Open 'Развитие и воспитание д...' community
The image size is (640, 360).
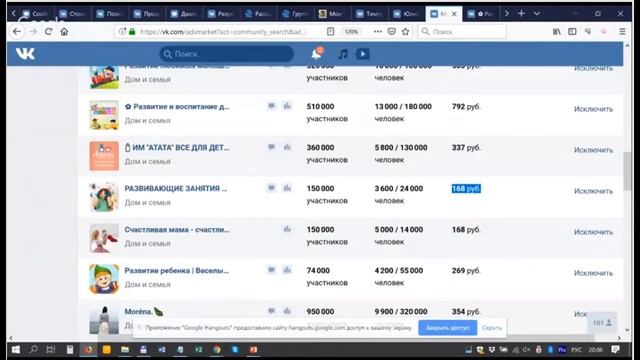(177, 107)
